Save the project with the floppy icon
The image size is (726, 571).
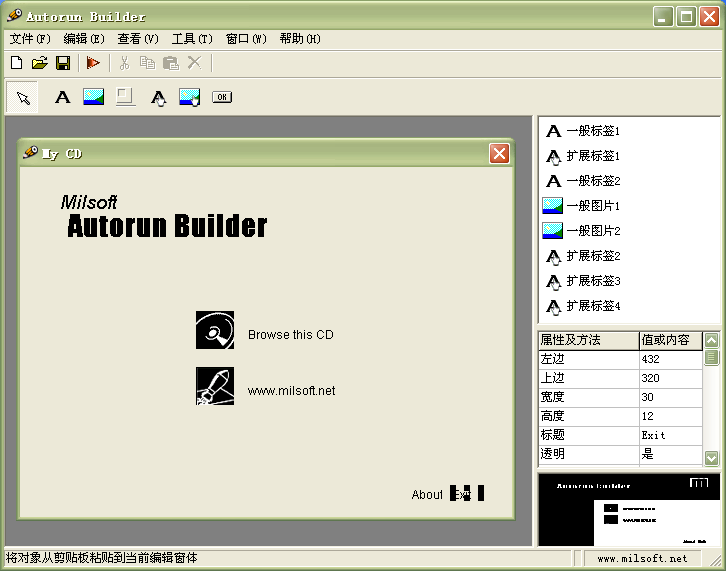(63, 63)
